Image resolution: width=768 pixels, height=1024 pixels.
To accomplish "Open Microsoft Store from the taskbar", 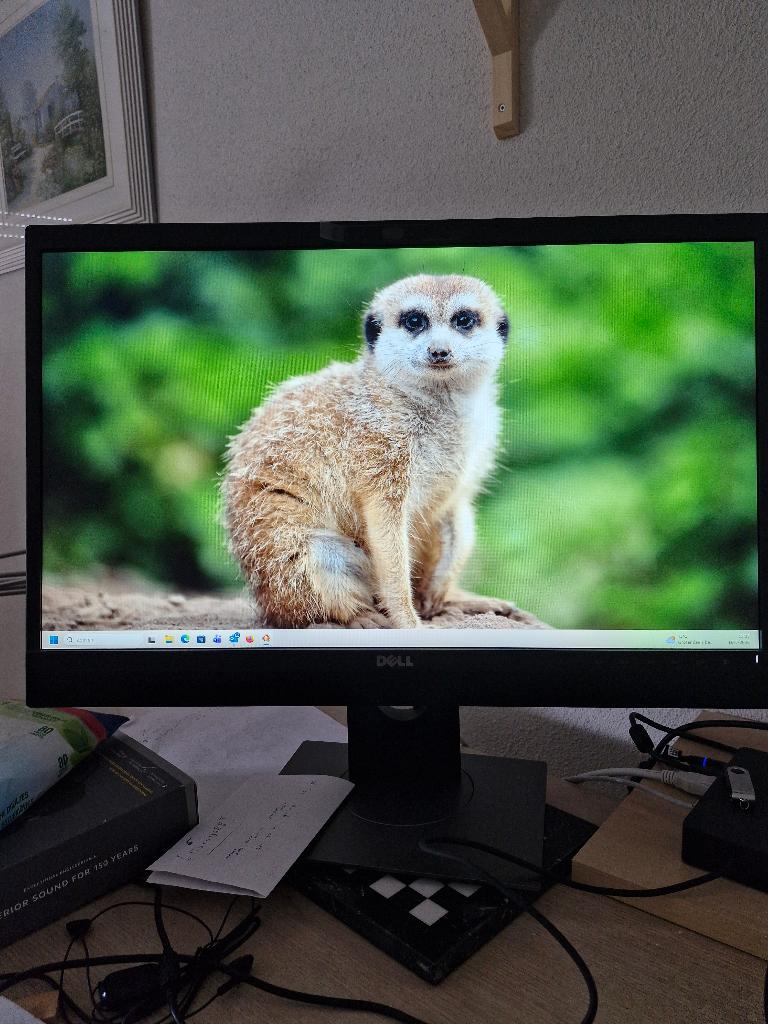I will click(x=201, y=639).
